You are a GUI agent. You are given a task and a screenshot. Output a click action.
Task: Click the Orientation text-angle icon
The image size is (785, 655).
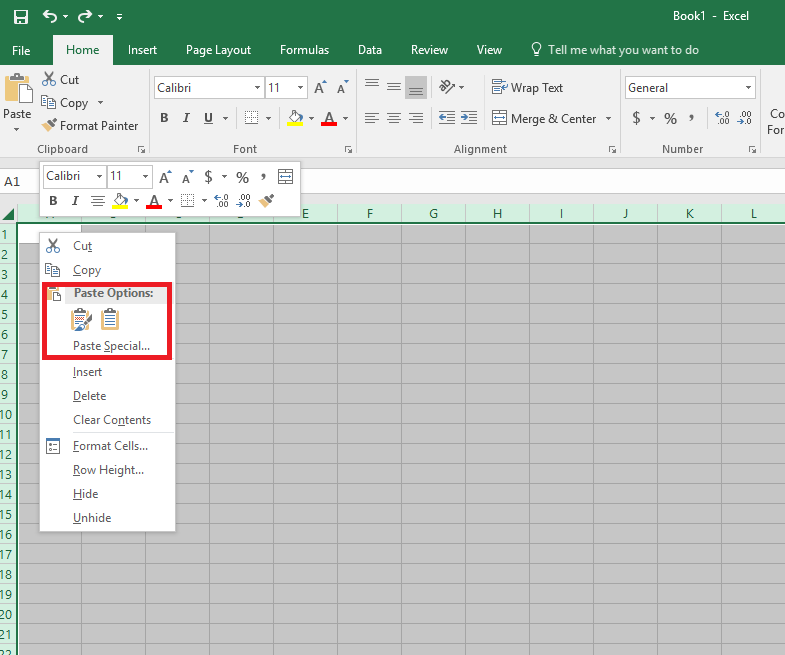pos(447,87)
